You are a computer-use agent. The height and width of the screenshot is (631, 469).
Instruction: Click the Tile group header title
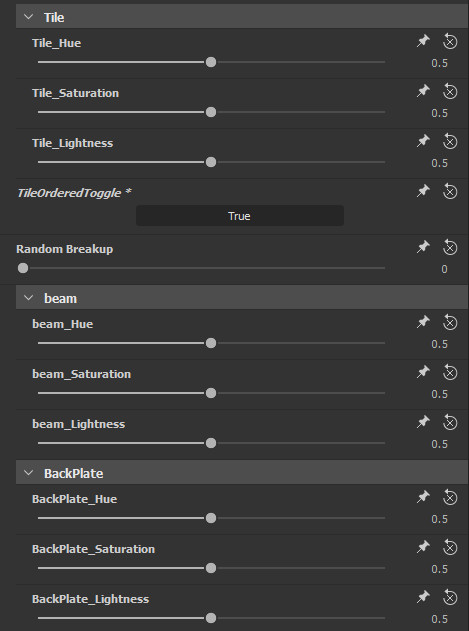[54, 17]
